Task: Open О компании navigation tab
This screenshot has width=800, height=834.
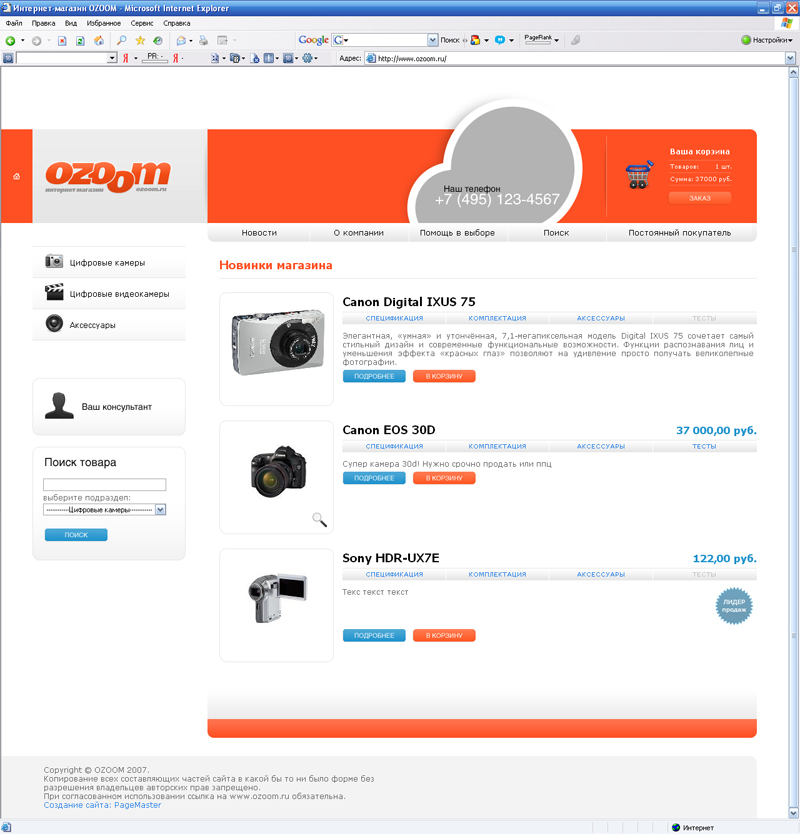Action: (x=359, y=232)
